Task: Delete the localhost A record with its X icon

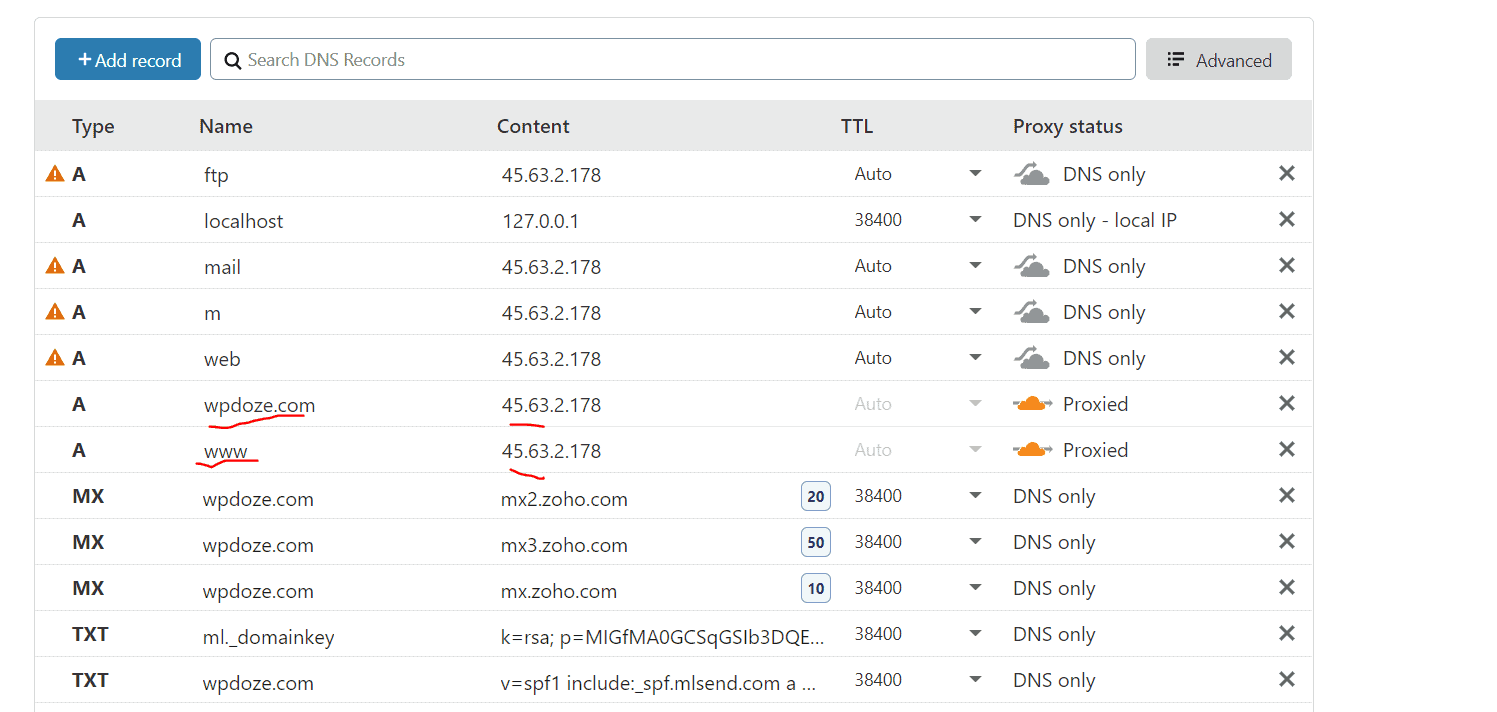Action: [x=1286, y=219]
